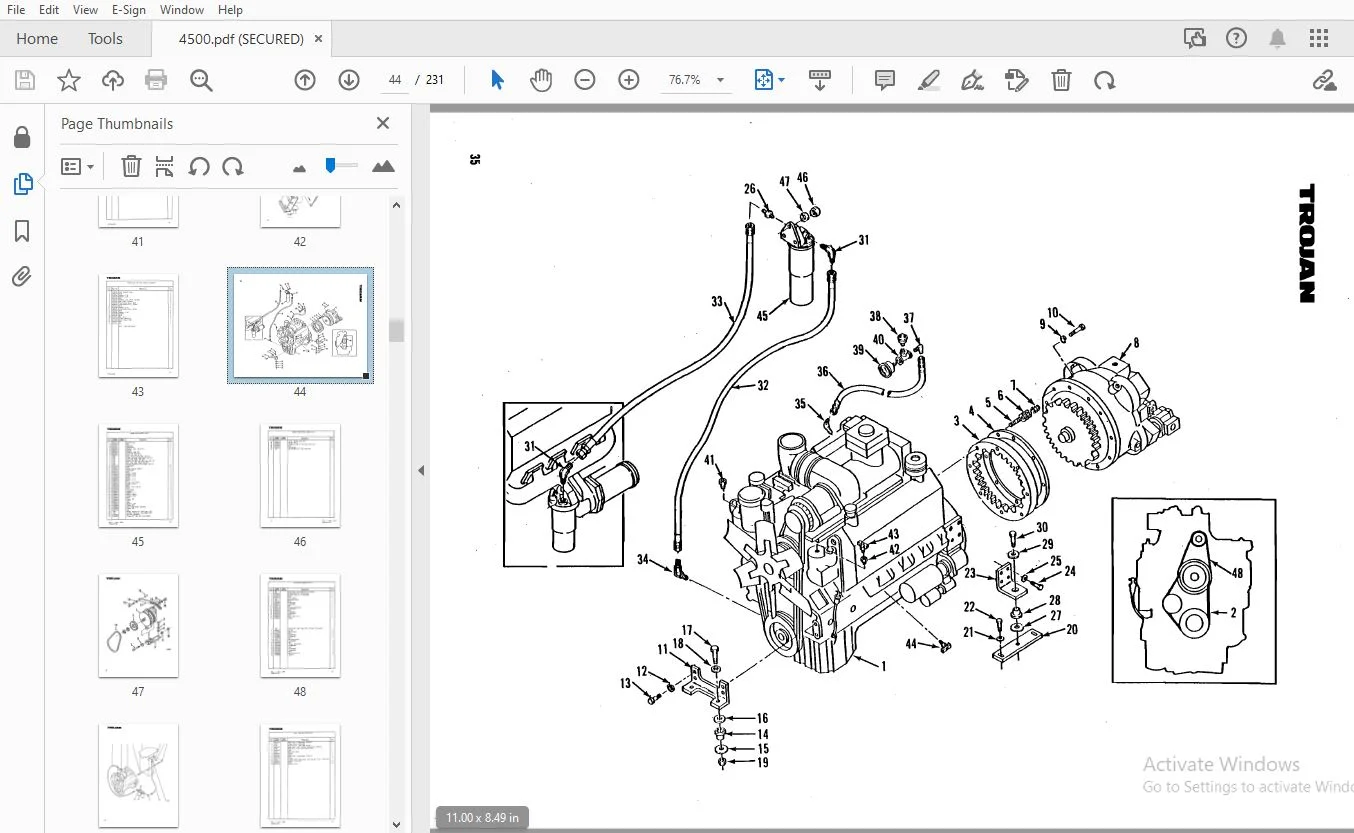
Task: Print the document with printer icon
Action: 156,80
